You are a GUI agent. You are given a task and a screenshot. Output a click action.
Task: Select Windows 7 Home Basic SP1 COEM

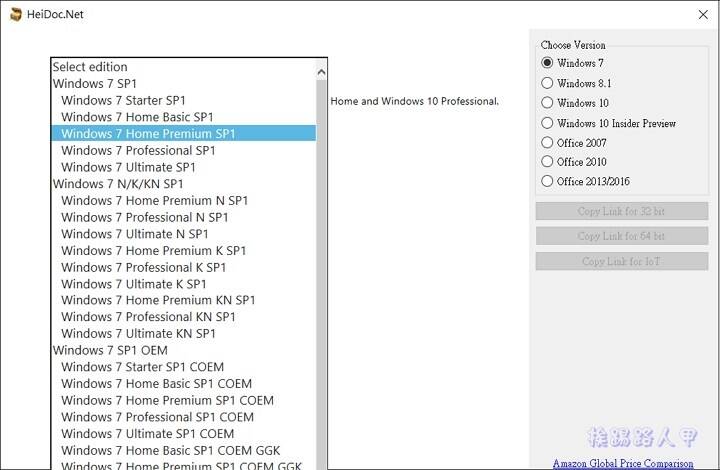pyautogui.click(x=184, y=383)
